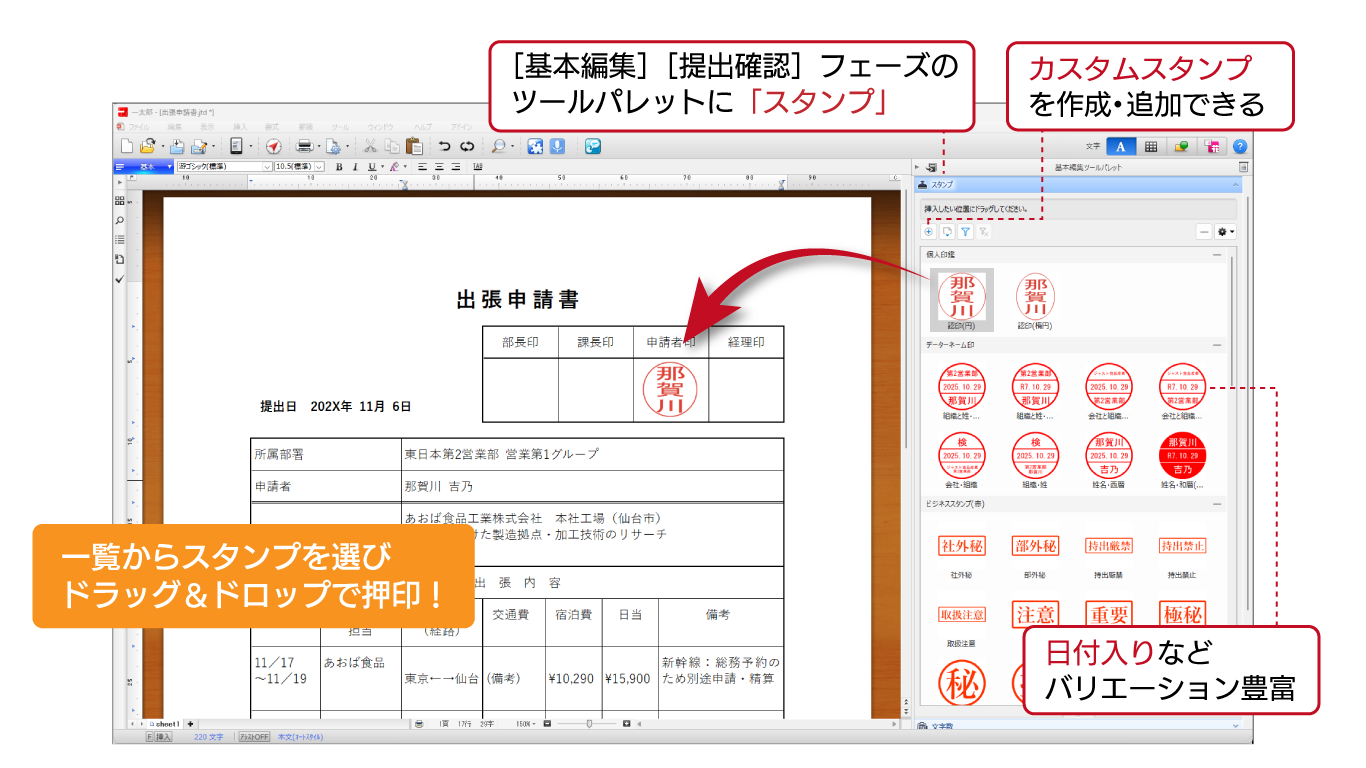This screenshot has height=768, width=1366.
Task: Click the stamp filter funnel icon
Action: (965, 232)
